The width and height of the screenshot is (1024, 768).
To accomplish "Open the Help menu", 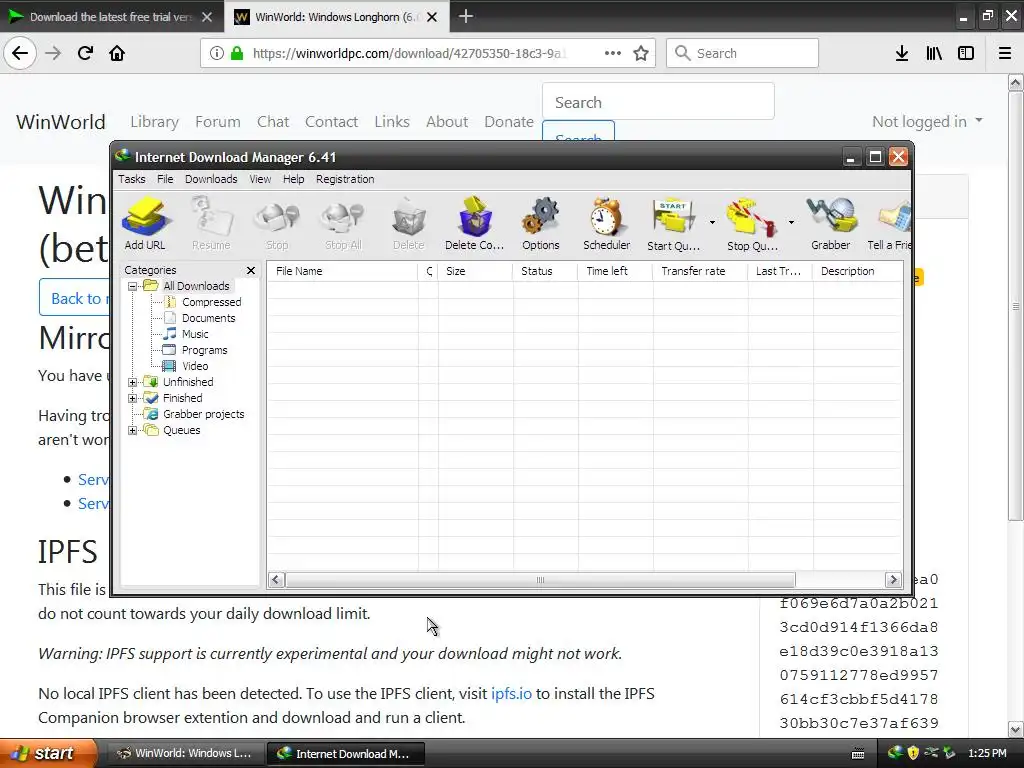I will [293, 179].
